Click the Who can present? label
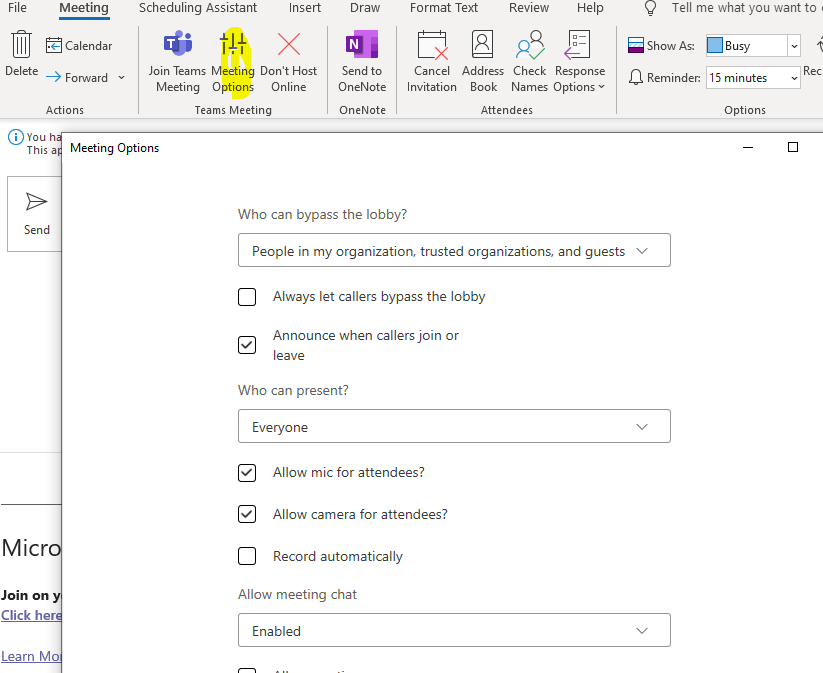The width and height of the screenshot is (823, 673). [293, 391]
